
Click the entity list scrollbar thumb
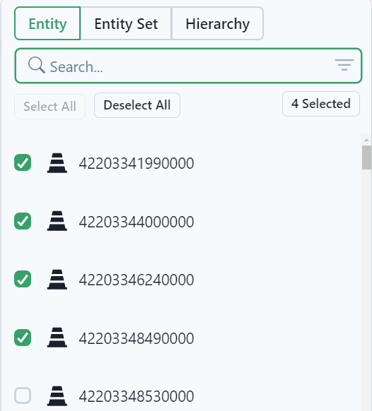366,157
